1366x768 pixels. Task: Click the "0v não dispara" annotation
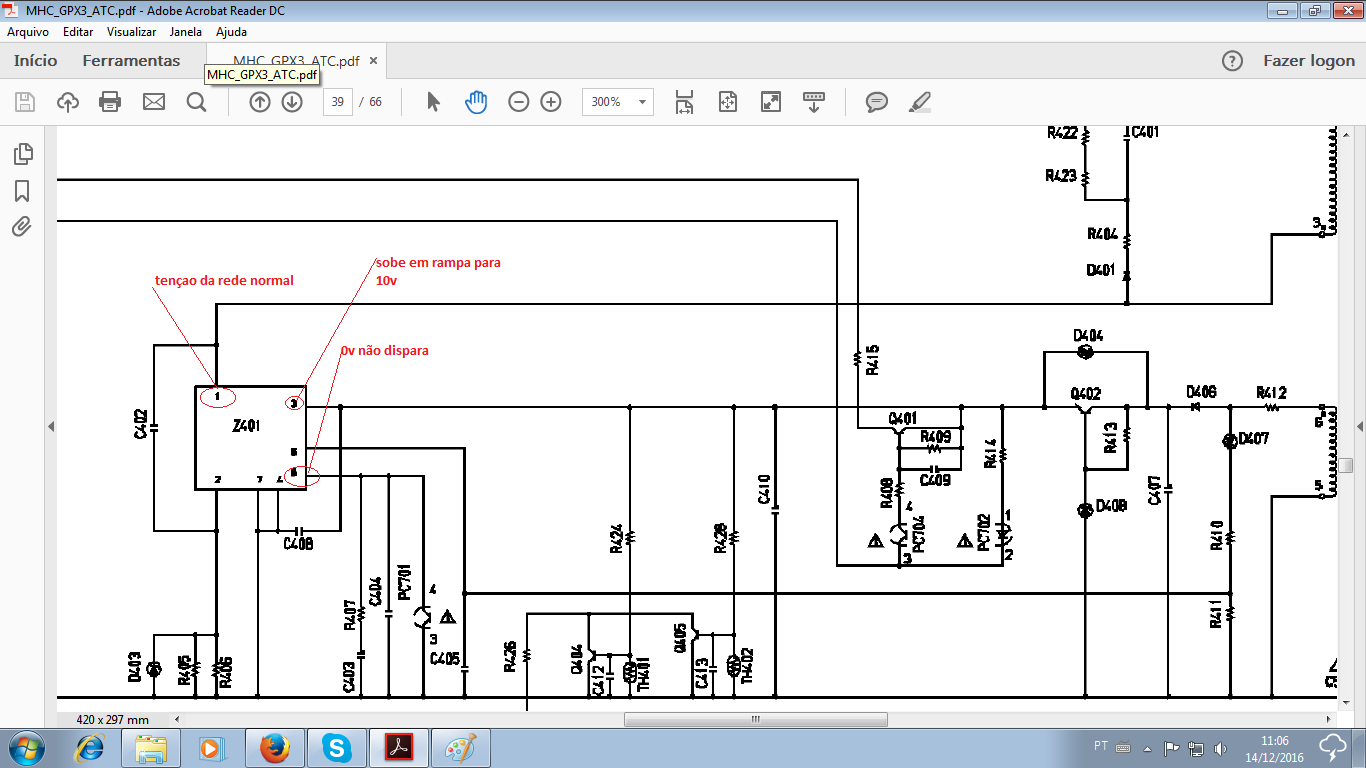pos(385,351)
